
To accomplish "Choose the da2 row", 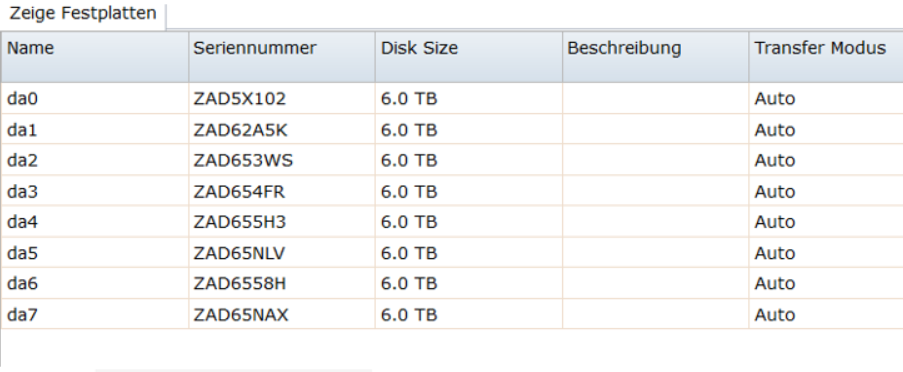I will pyautogui.click(x=452, y=160).
